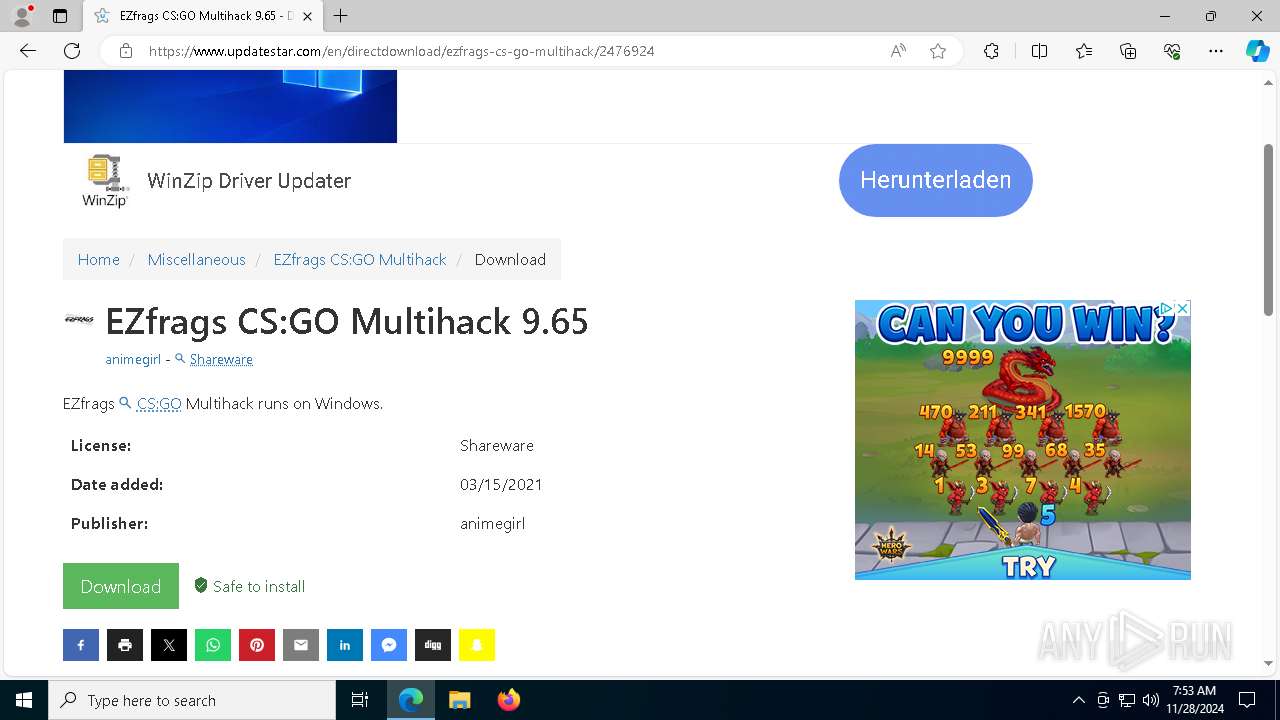Share the page on Facebook
The height and width of the screenshot is (720, 1280).
tap(81, 645)
